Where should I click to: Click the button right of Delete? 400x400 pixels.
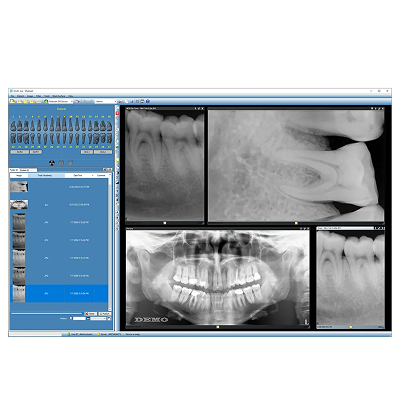105,314
